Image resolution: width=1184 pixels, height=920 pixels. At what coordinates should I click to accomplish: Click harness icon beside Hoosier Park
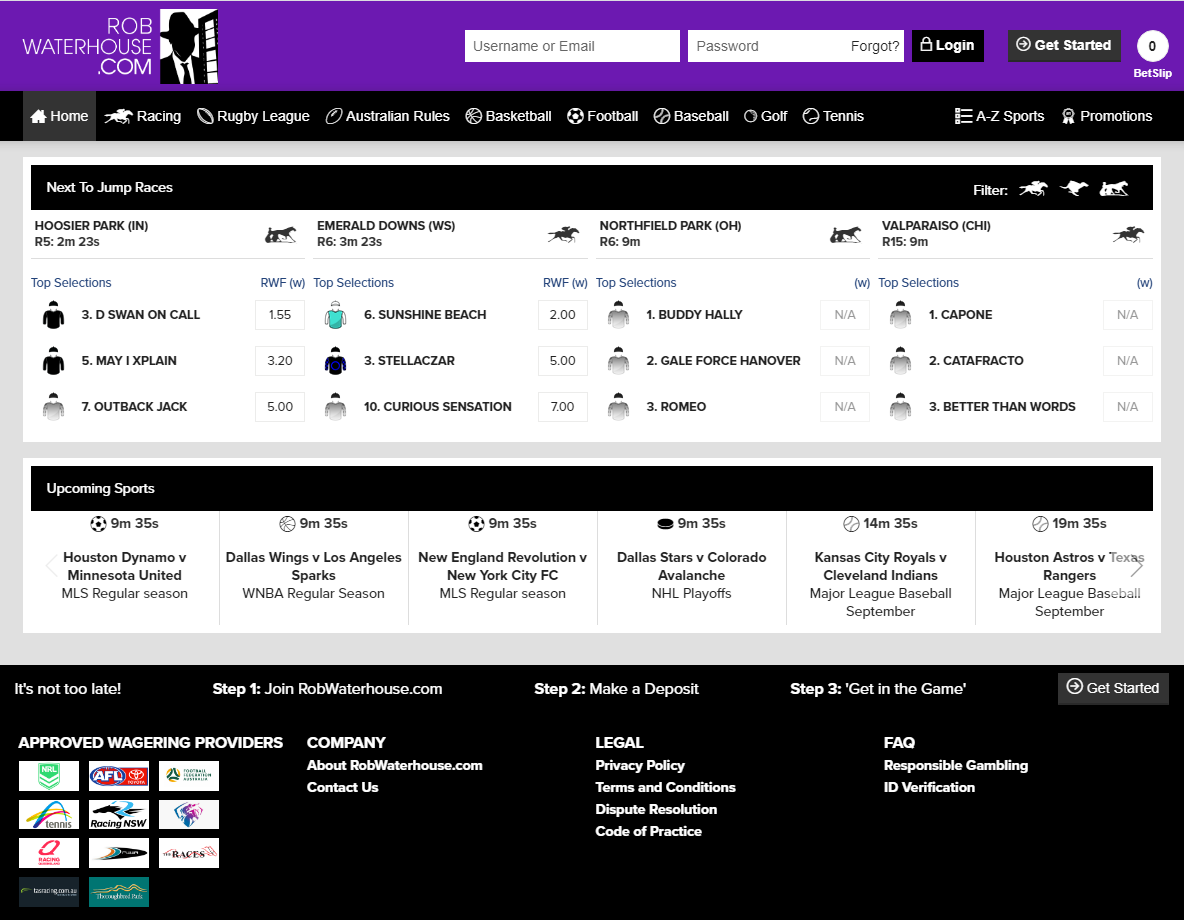pyautogui.click(x=280, y=235)
